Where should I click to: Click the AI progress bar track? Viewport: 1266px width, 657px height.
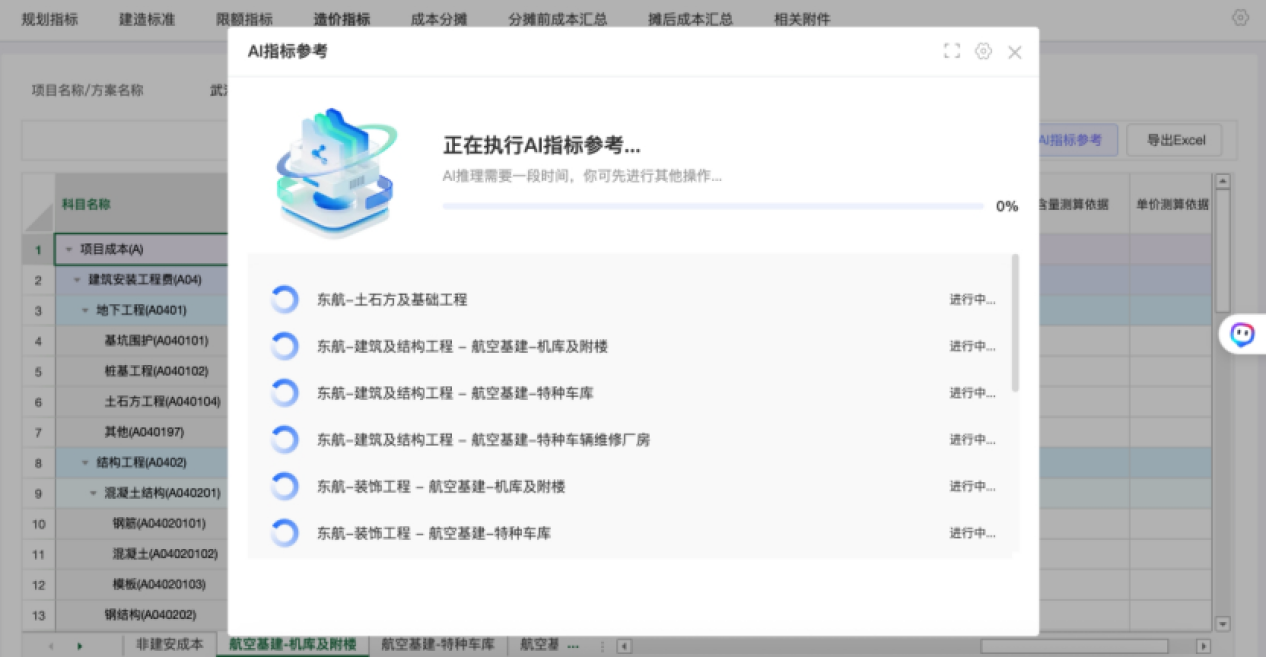tap(713, 207)
